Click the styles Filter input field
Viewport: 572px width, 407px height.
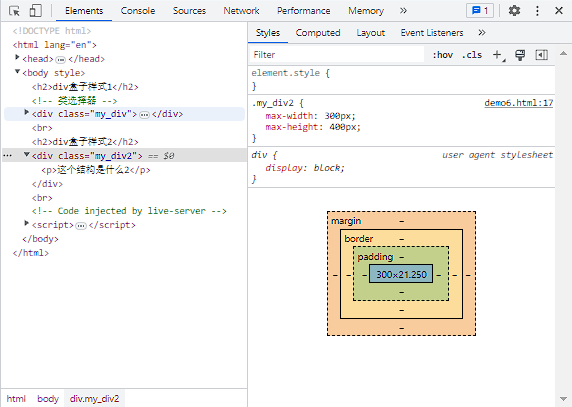pos(336,55)
